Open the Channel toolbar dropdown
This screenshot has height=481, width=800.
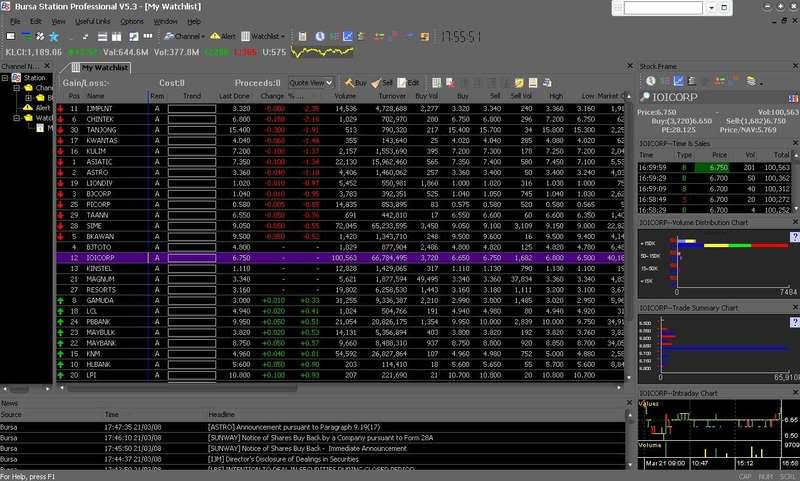185,36
